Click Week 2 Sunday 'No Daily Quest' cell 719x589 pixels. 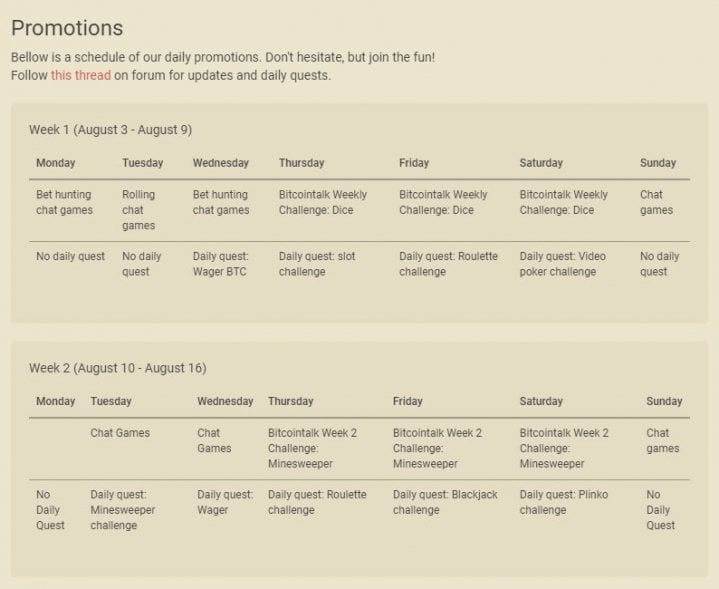[x=660, y=510]
